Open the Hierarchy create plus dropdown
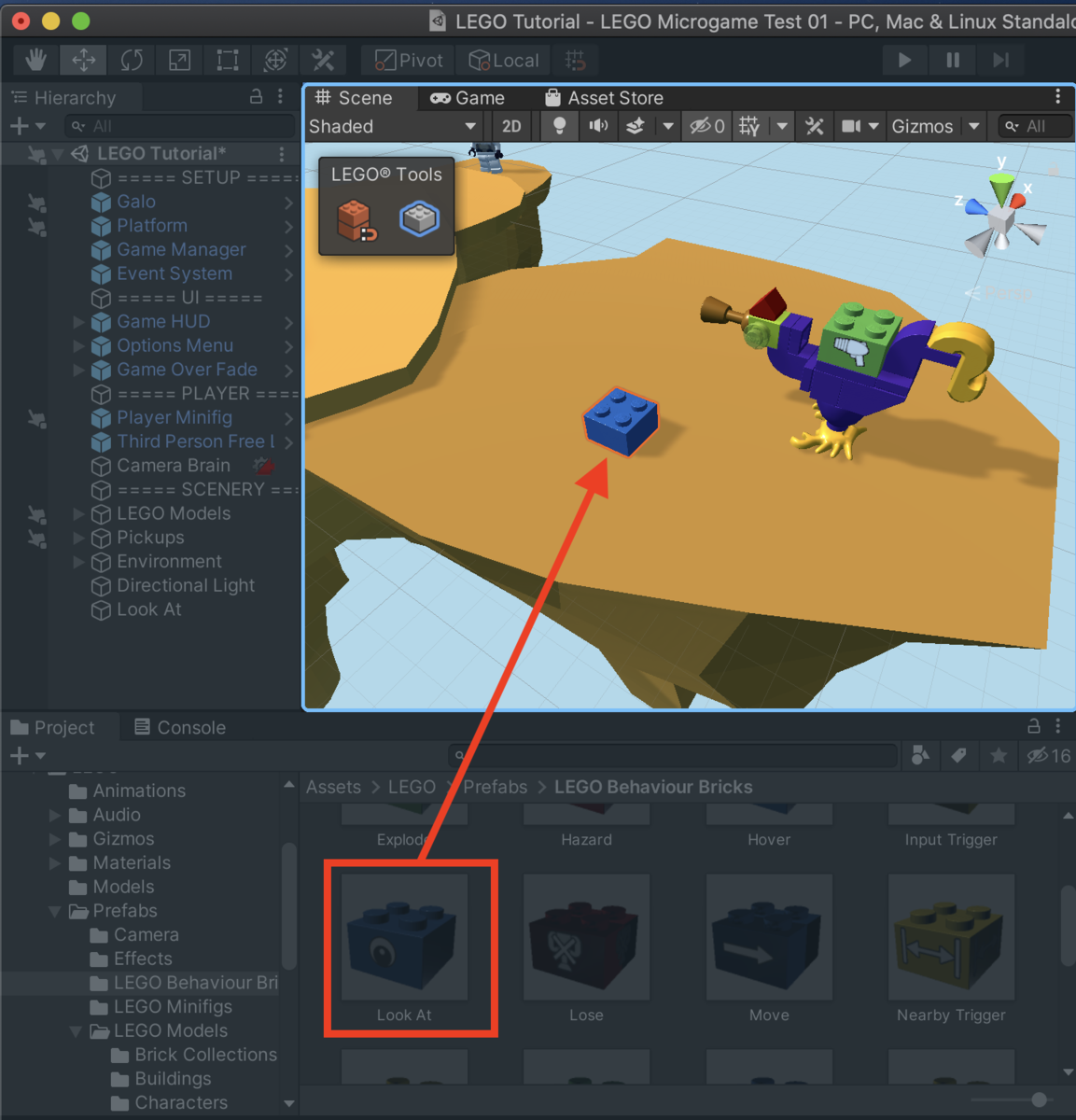The width and height of the screenshot is (1076, 1120). 27,126
